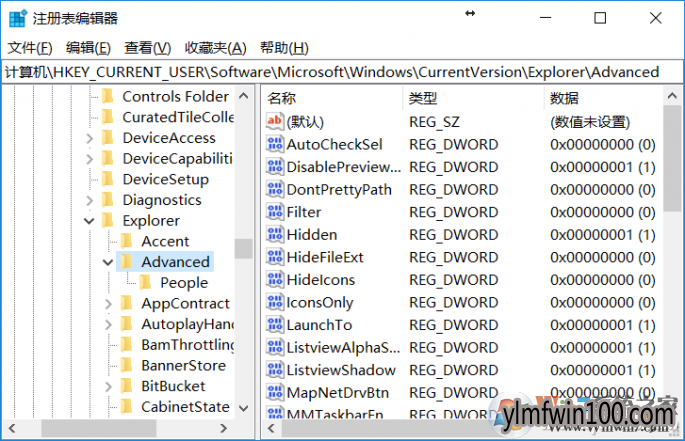The height and width of the screenshot is (441, 685).
Task: Click the DeviceSetup folder icon
Action: tap(108, 179)
